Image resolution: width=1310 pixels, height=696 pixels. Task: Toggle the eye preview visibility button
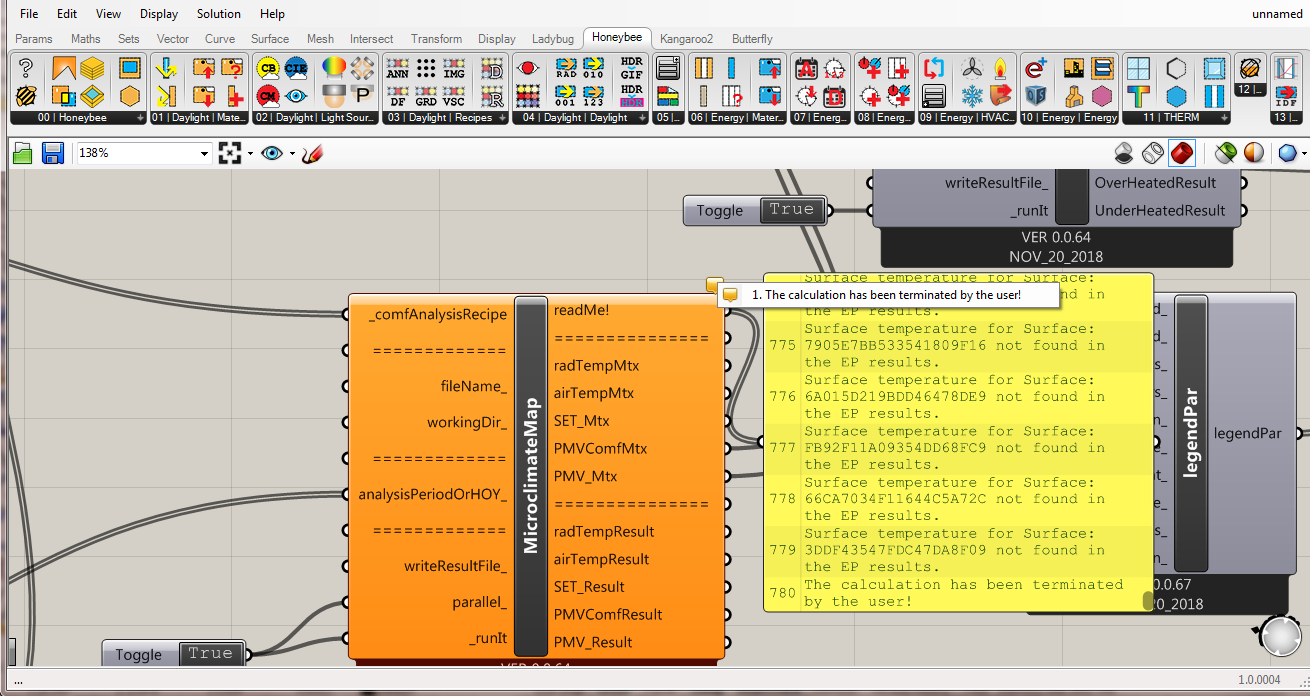pyautogui.click(x=272, y=154)
